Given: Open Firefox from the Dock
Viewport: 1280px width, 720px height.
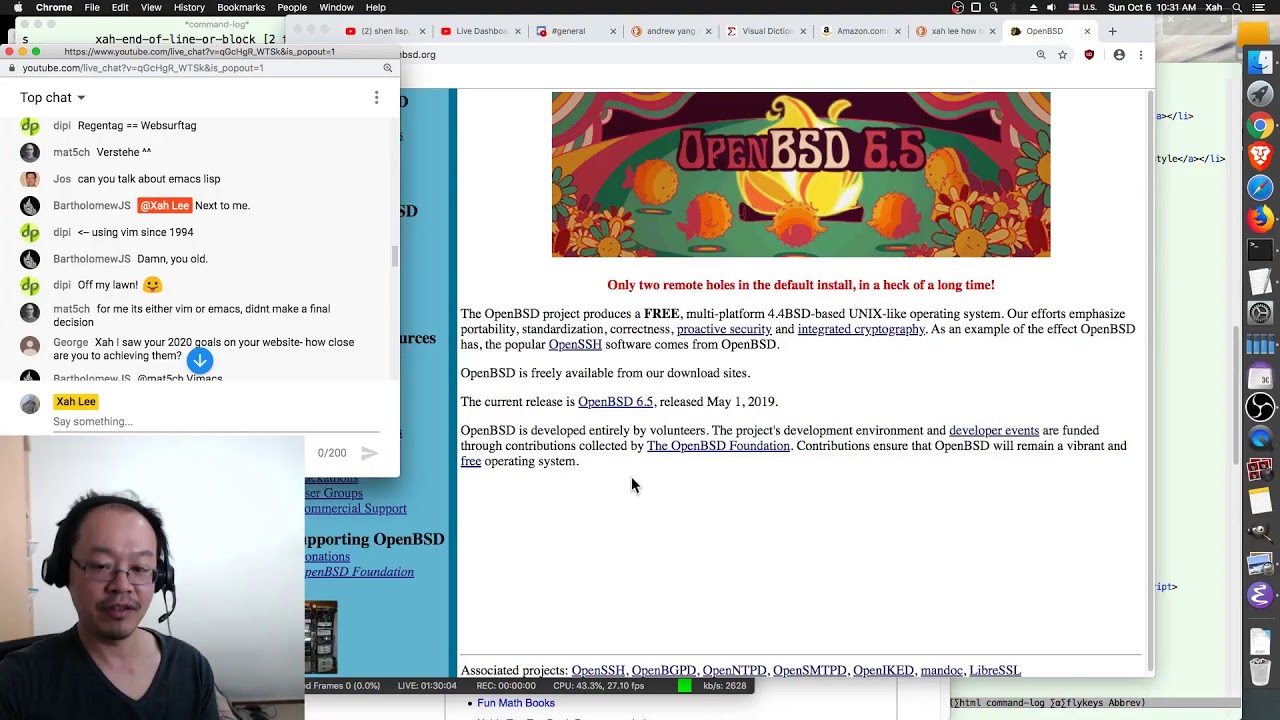Looking at the screenshot, I should (1260, 218).
